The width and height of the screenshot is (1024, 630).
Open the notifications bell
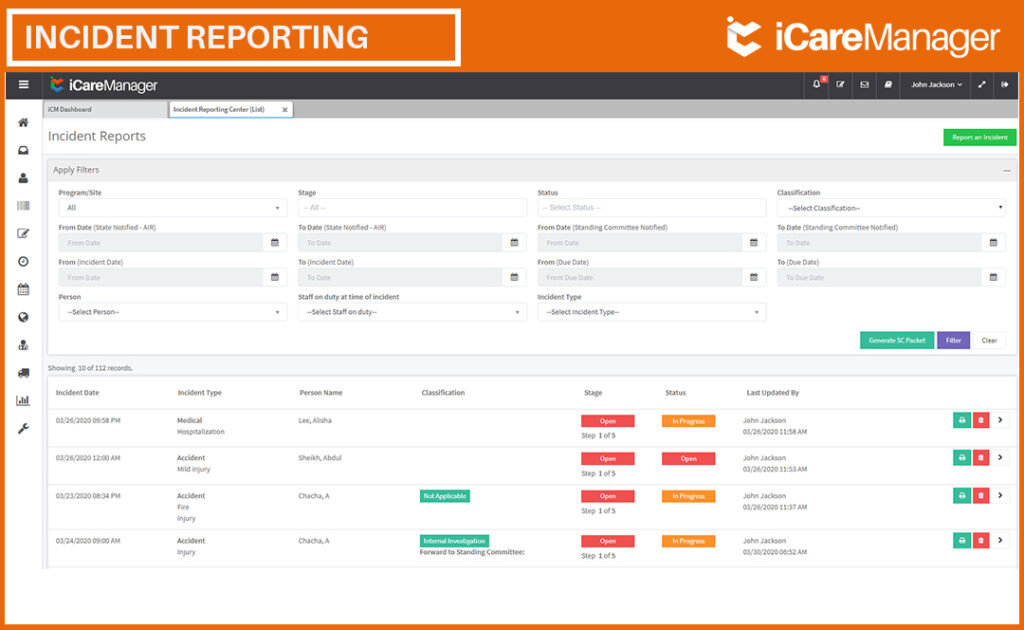(x=816, y=84)
